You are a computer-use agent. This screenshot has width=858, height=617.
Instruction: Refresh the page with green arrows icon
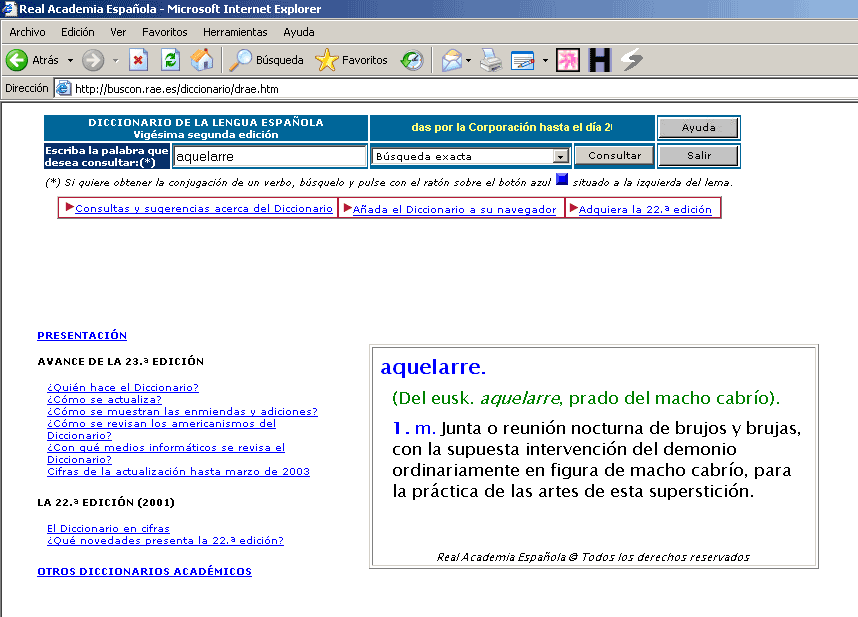(171, 60)
